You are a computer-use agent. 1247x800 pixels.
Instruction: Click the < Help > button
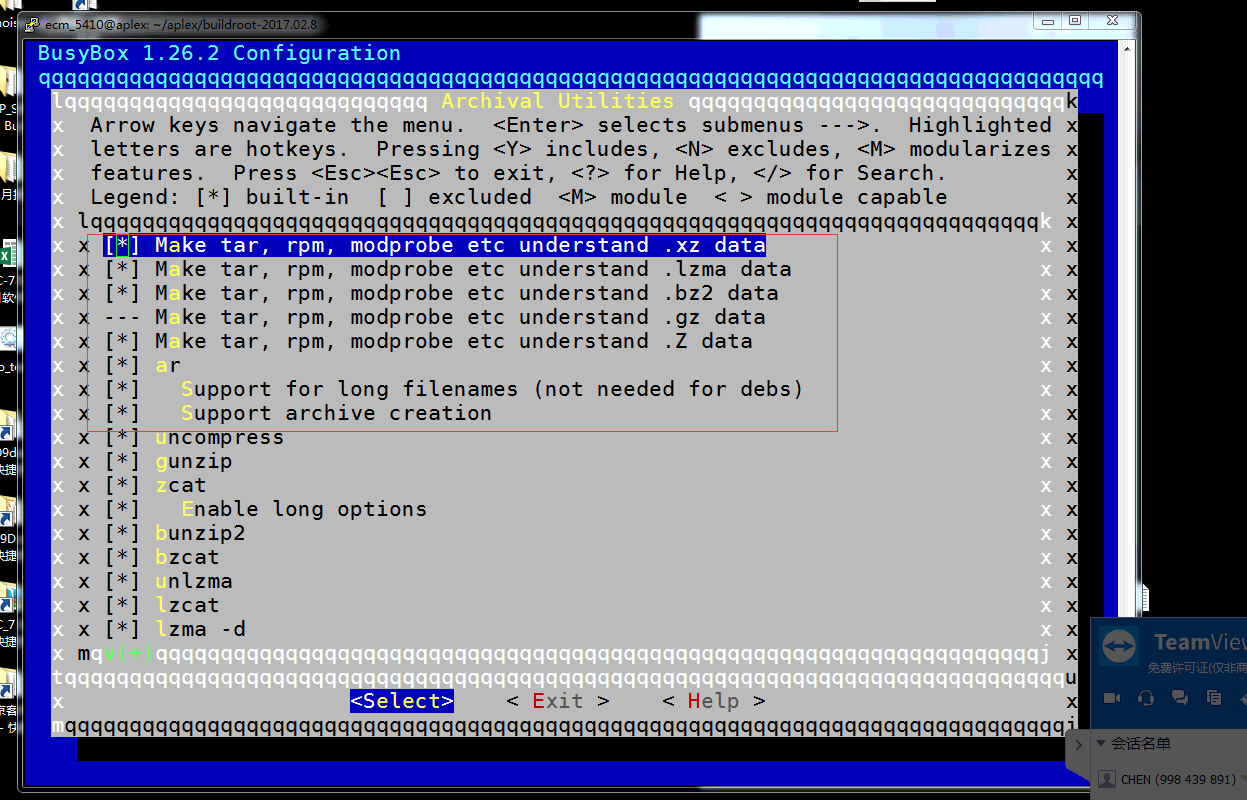point(714,701)
